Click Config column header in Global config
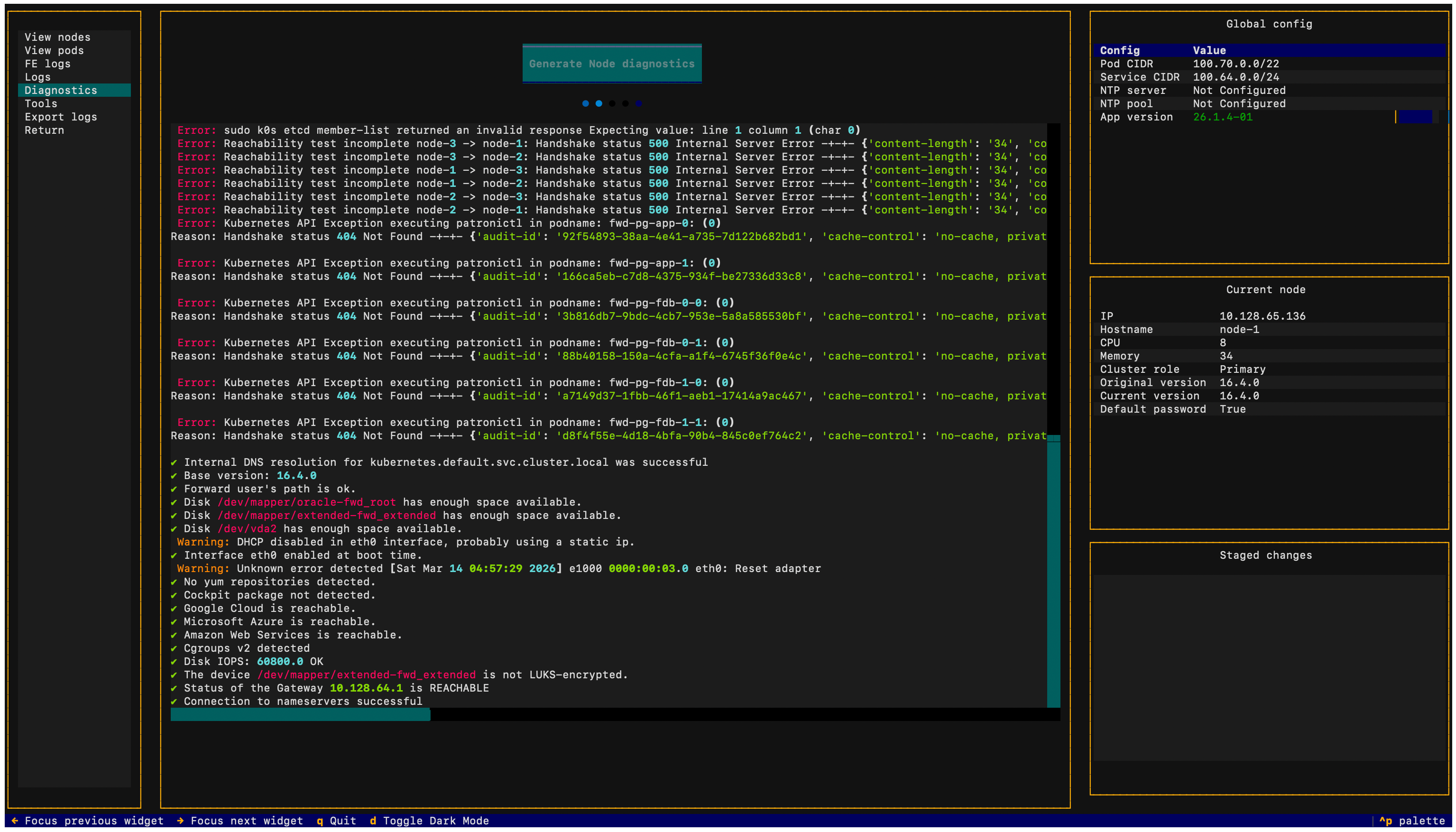The image size is (1456, 832). point(1120,50)
